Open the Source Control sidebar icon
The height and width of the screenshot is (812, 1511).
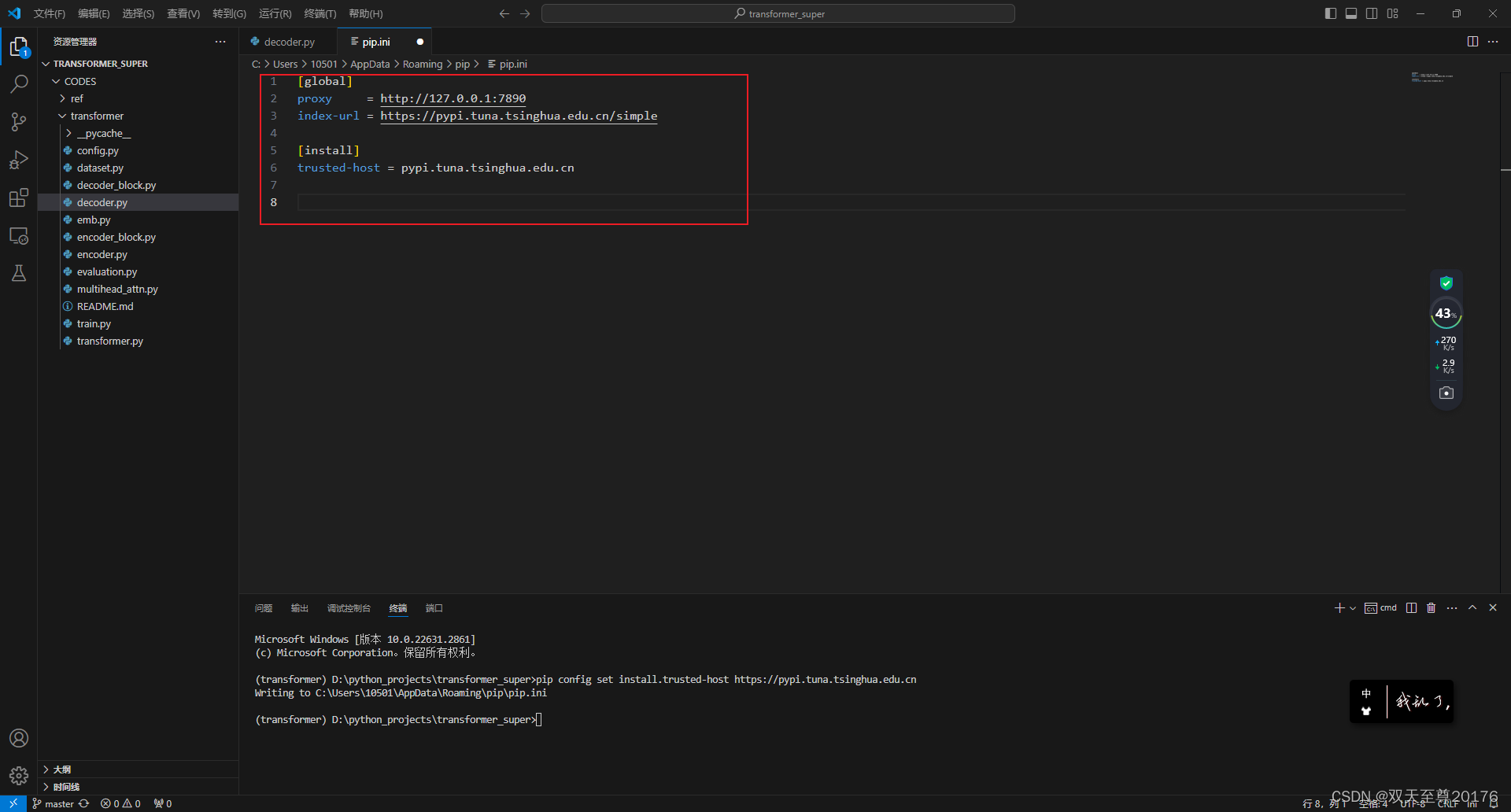pyautogui.click(x=19, y=122)
